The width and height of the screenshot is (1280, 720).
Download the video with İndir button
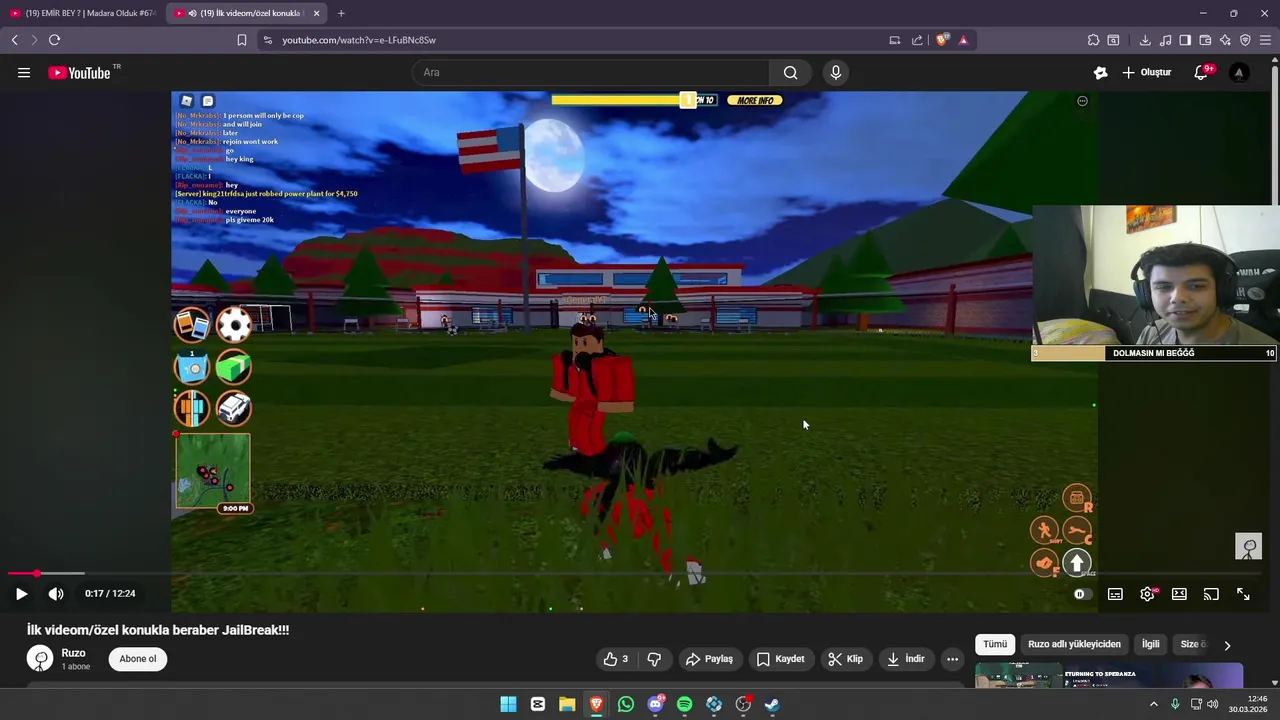coord(906,659)
